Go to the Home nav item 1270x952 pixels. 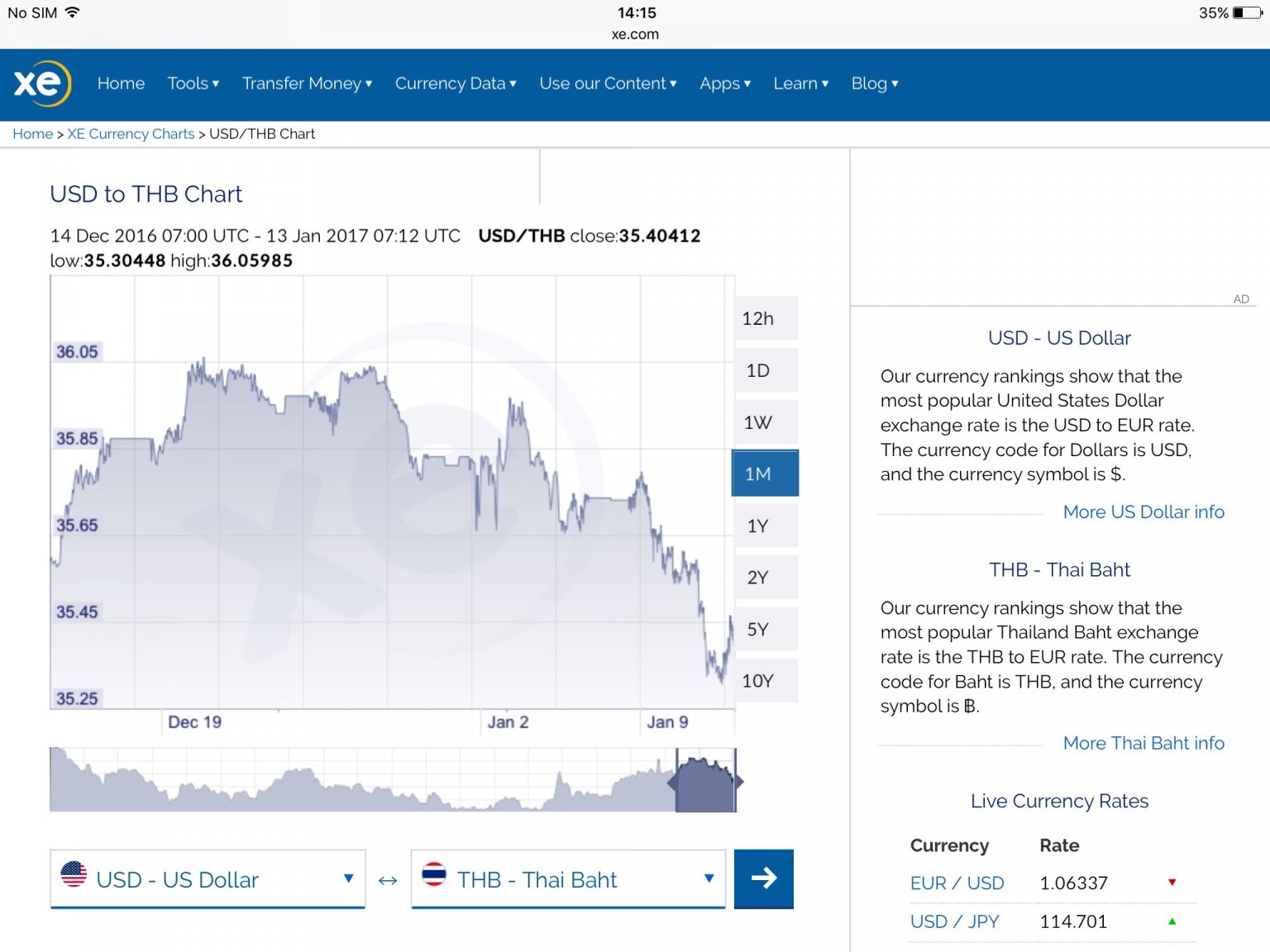click(x=121, y=83)
